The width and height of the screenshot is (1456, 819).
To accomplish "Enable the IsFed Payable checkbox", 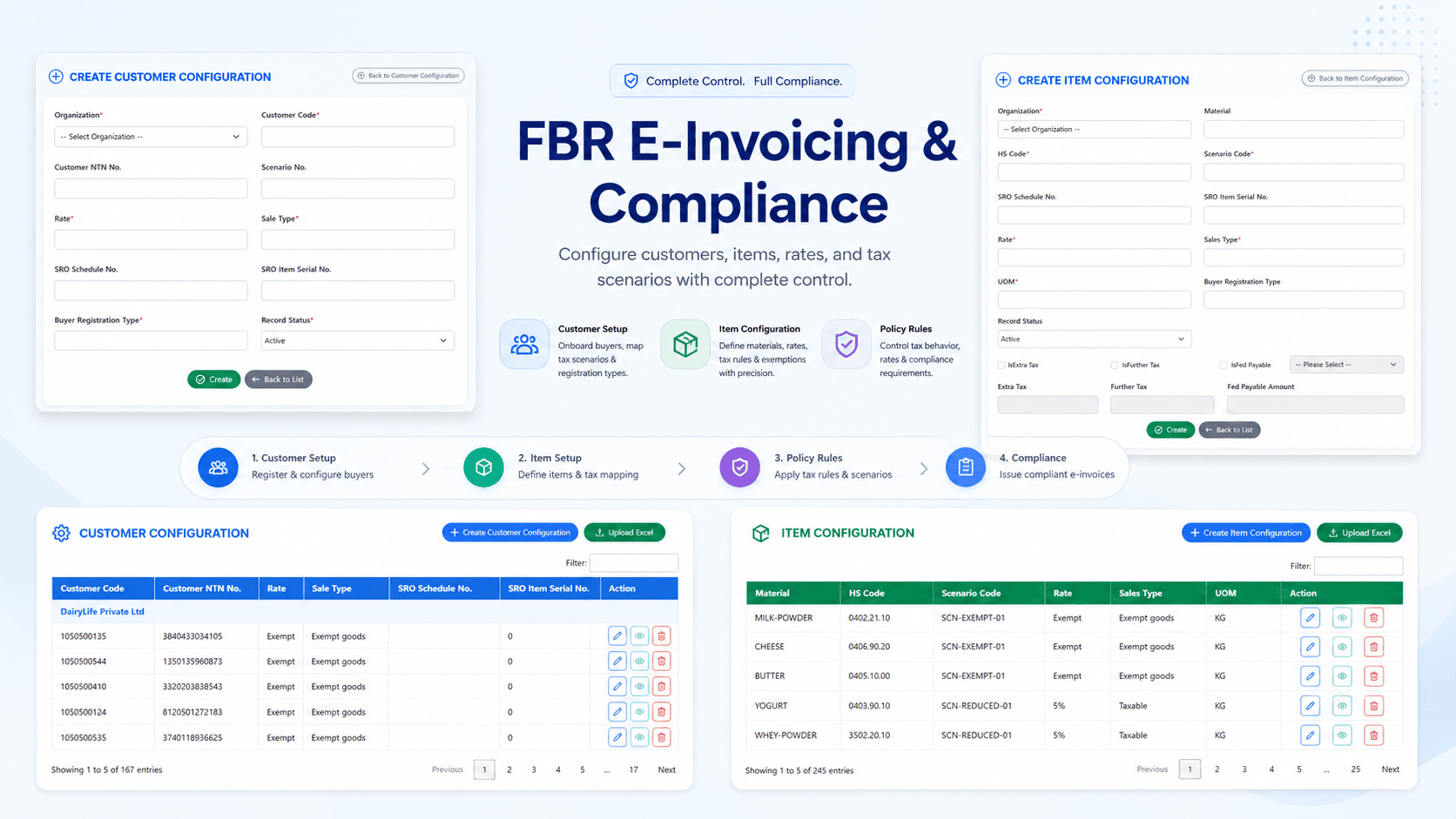I will (x=1223, y=366).
